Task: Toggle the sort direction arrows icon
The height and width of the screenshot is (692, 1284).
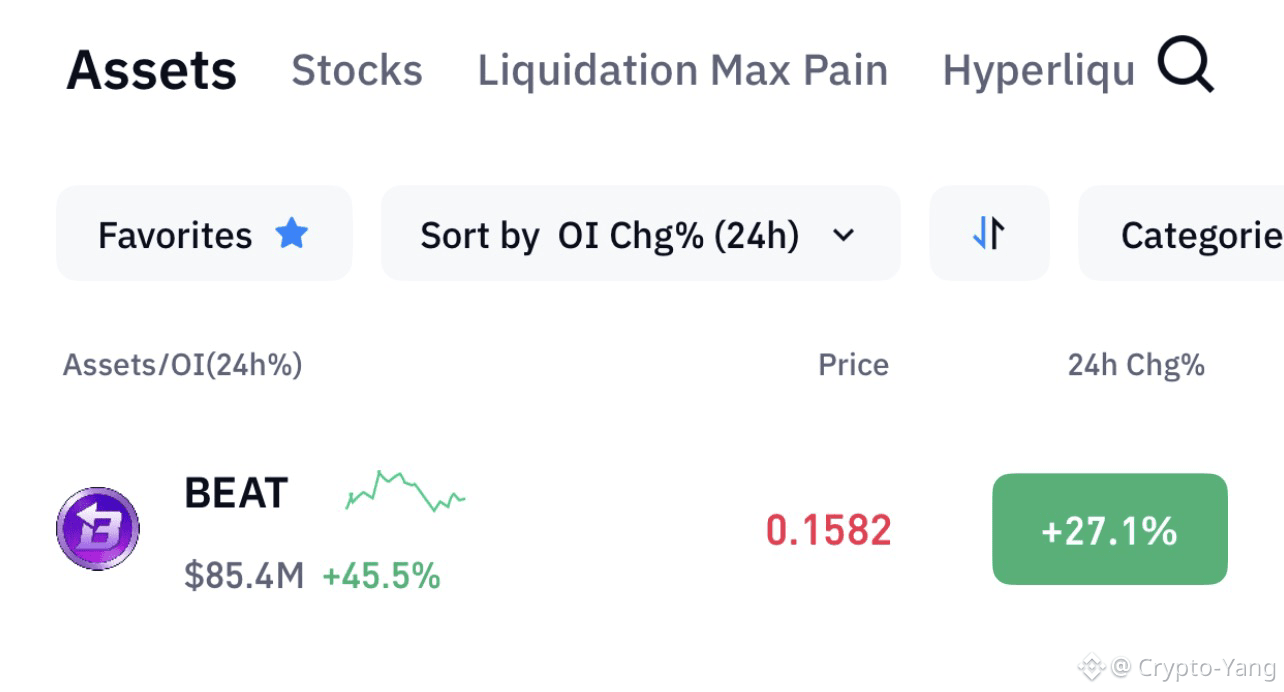Action: (x=989, y=234)
